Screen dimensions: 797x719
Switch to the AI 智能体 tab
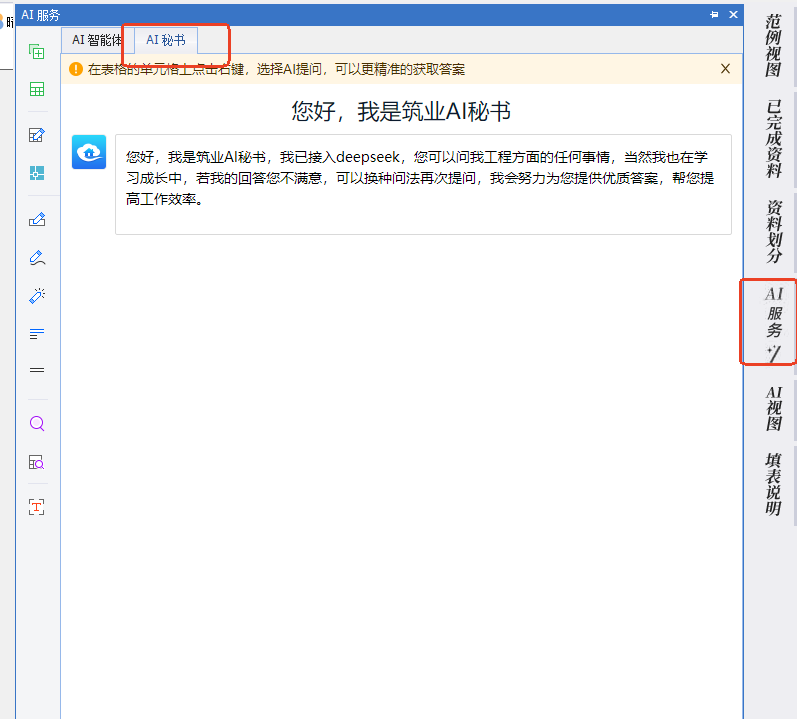pos(97,40)
